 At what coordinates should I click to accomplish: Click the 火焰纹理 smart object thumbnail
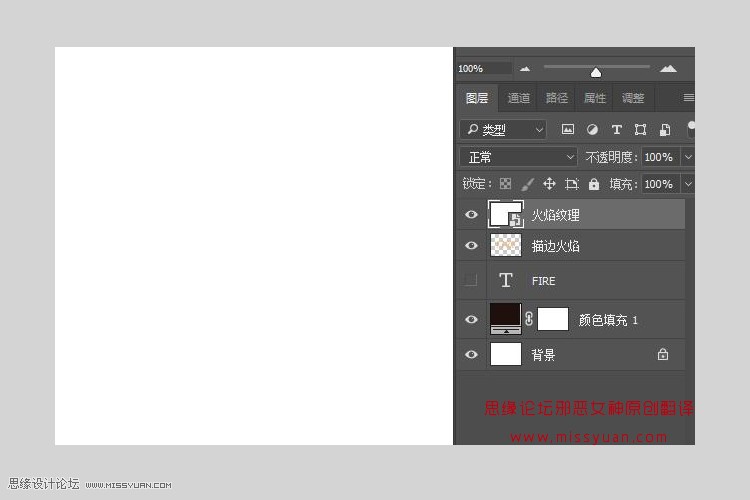pyautogui.click(x=506, y=214)
